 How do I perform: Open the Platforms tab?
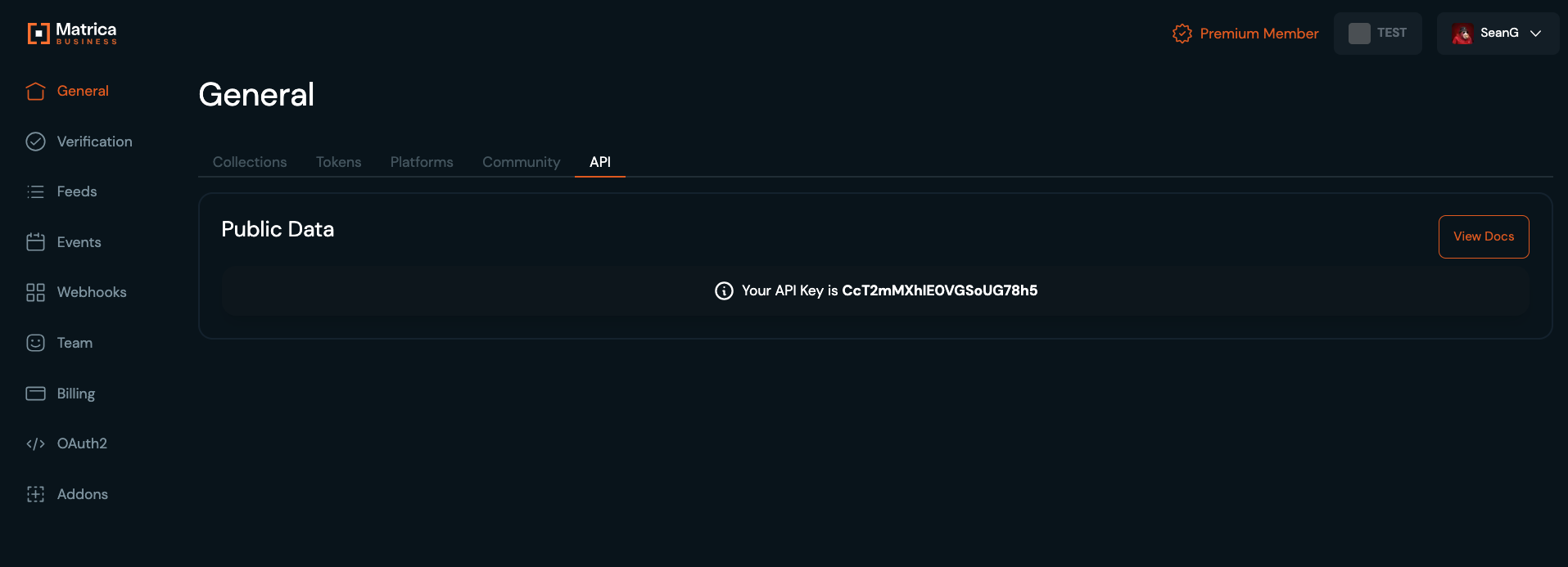tap(422, 162)
